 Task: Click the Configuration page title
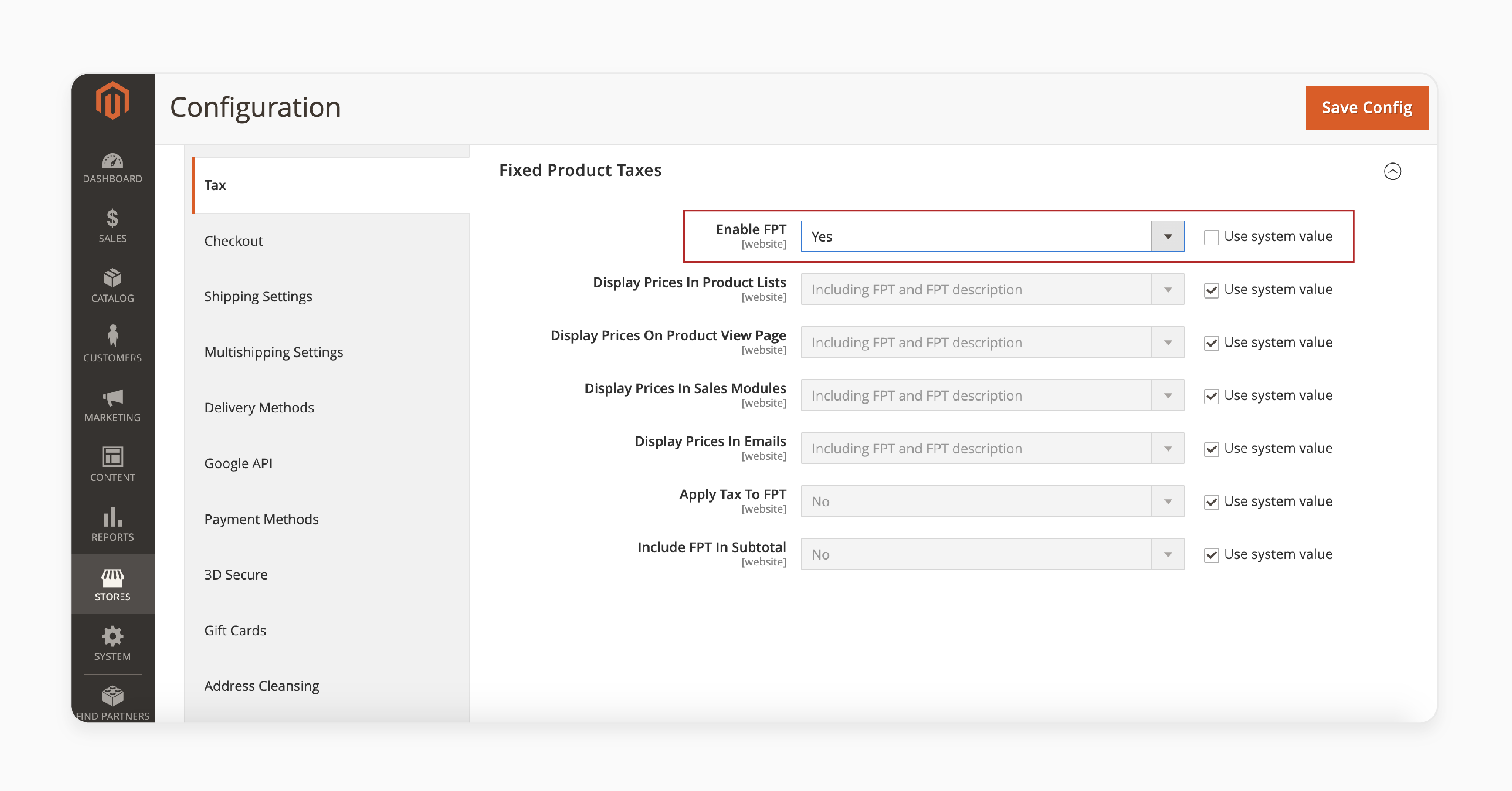pyautogui.click(x=255, y=108)
